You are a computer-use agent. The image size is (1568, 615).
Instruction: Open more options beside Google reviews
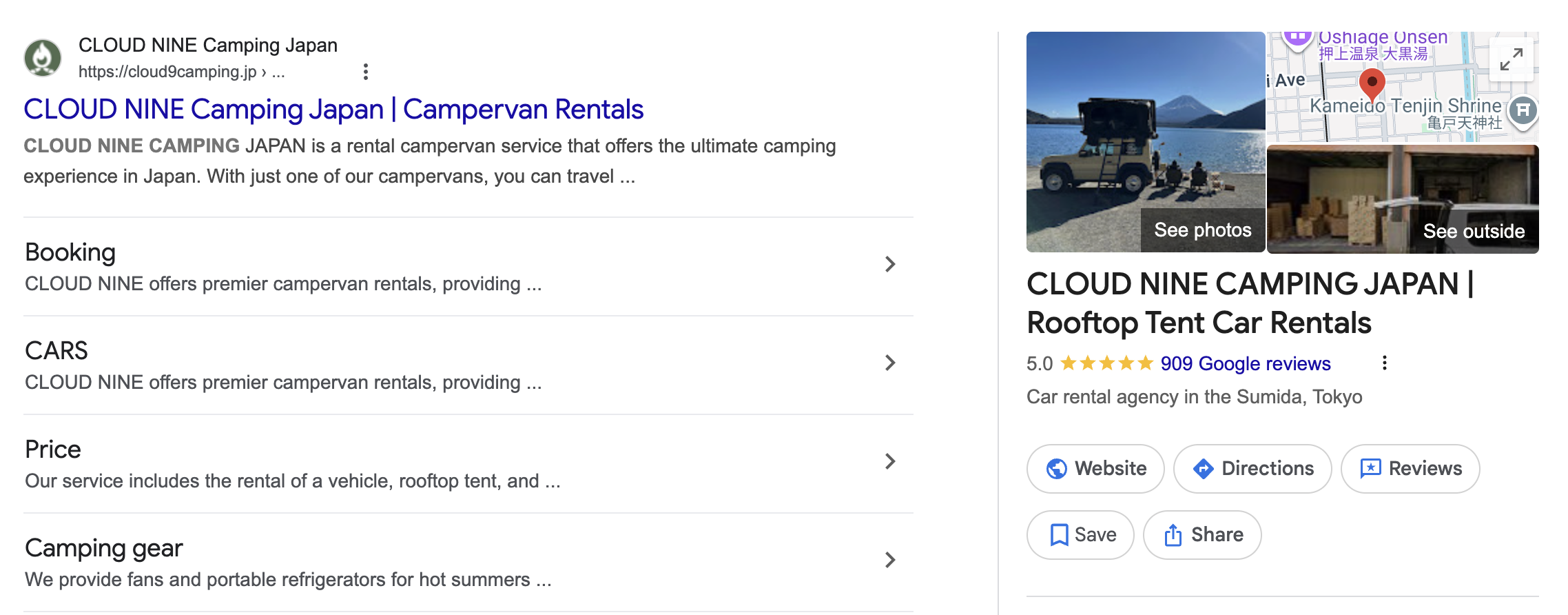pyautogui.click(x=1384, y=363)
